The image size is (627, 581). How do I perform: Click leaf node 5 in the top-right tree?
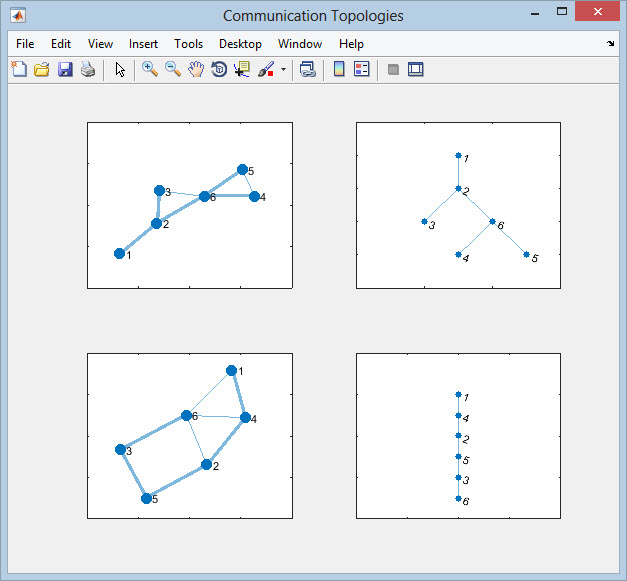[526, 254]
